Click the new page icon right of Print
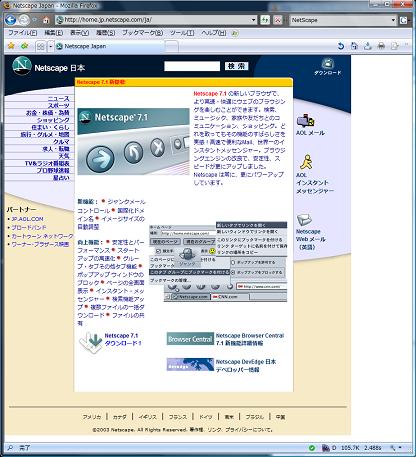The image size is (416, 457). (395, 46)
